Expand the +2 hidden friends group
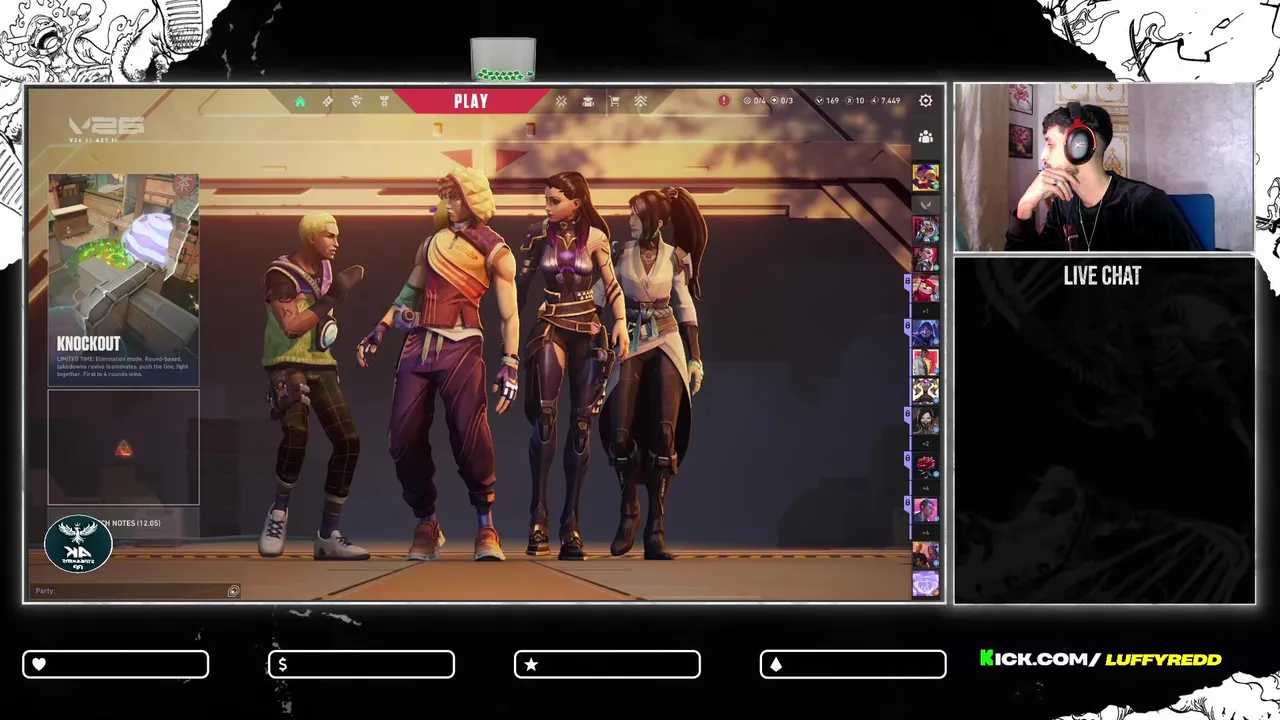Image resolution: width=1280 pixels, height=720 pixels. (926, 443)
